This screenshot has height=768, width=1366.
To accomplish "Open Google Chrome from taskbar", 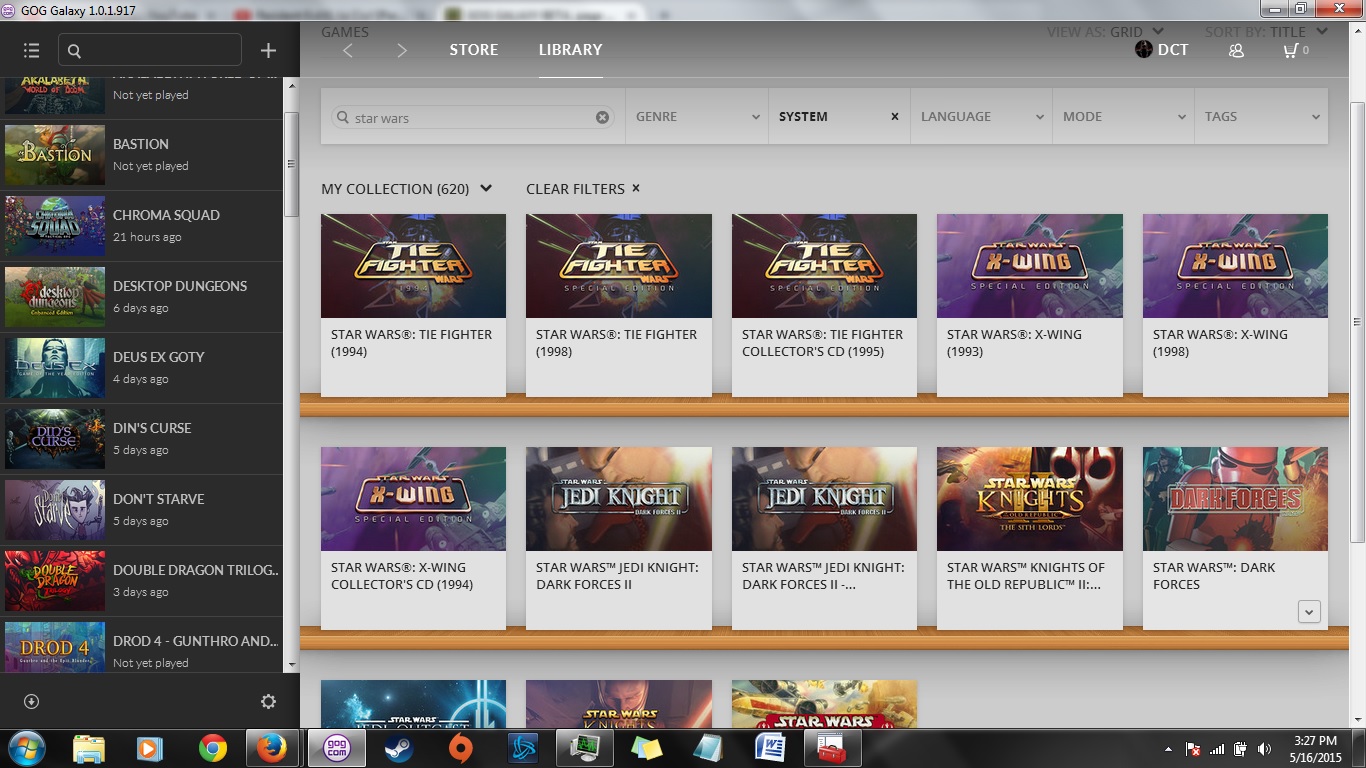I will (212, 748).
